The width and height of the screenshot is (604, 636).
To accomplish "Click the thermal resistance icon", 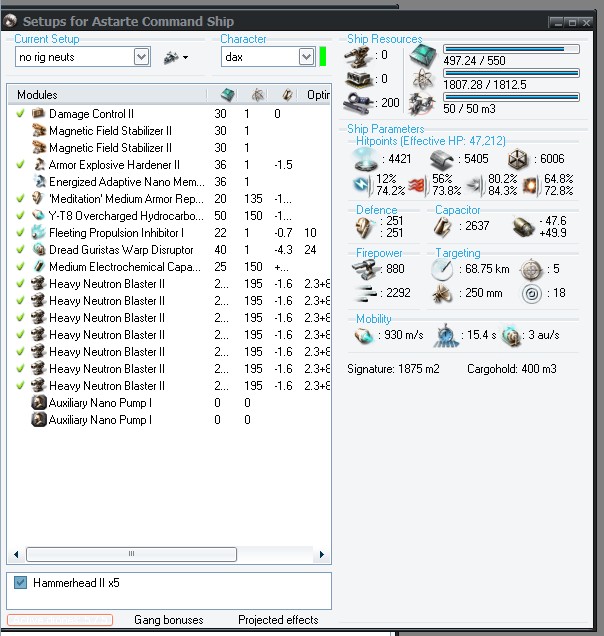I will 418,185.
